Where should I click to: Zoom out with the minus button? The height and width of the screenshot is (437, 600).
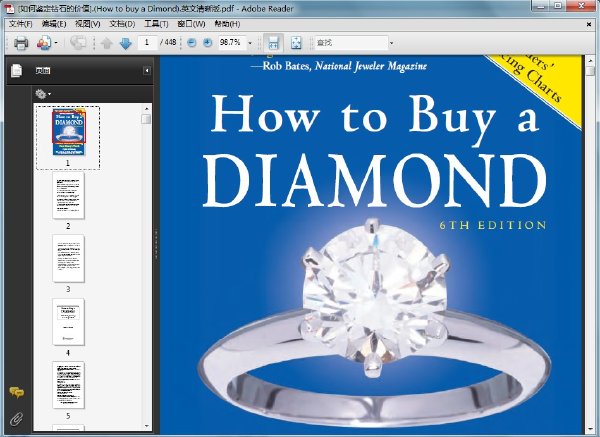(191, 43)
